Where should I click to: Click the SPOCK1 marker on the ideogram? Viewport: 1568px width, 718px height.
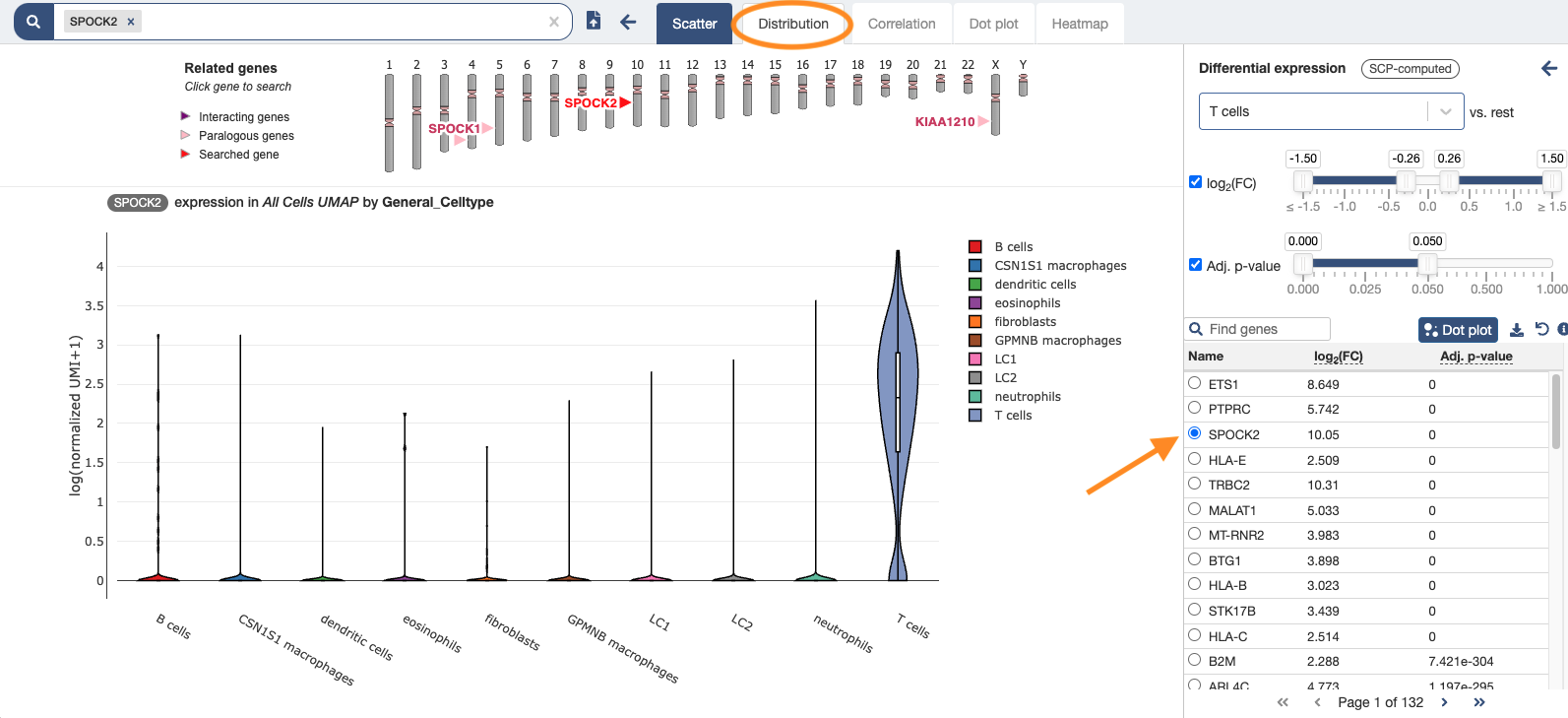(461, 128)
